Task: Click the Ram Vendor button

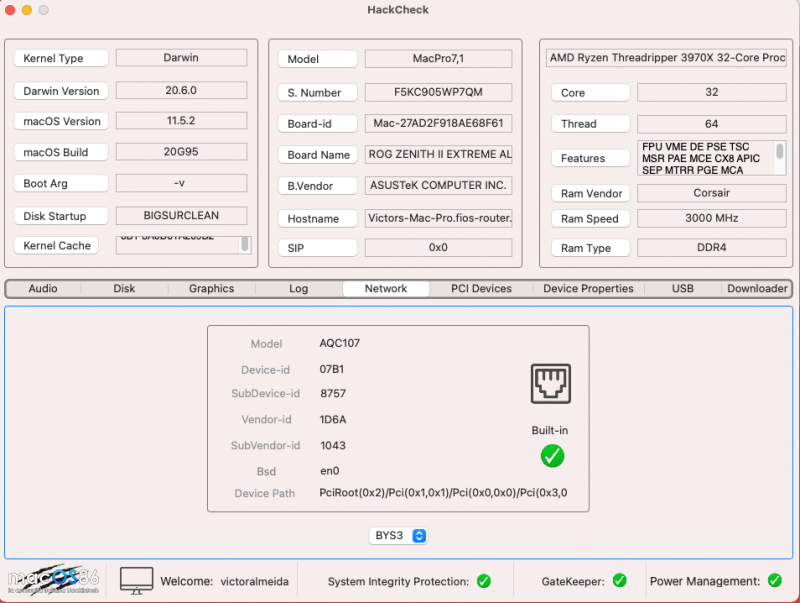Action: coord(590,192)
